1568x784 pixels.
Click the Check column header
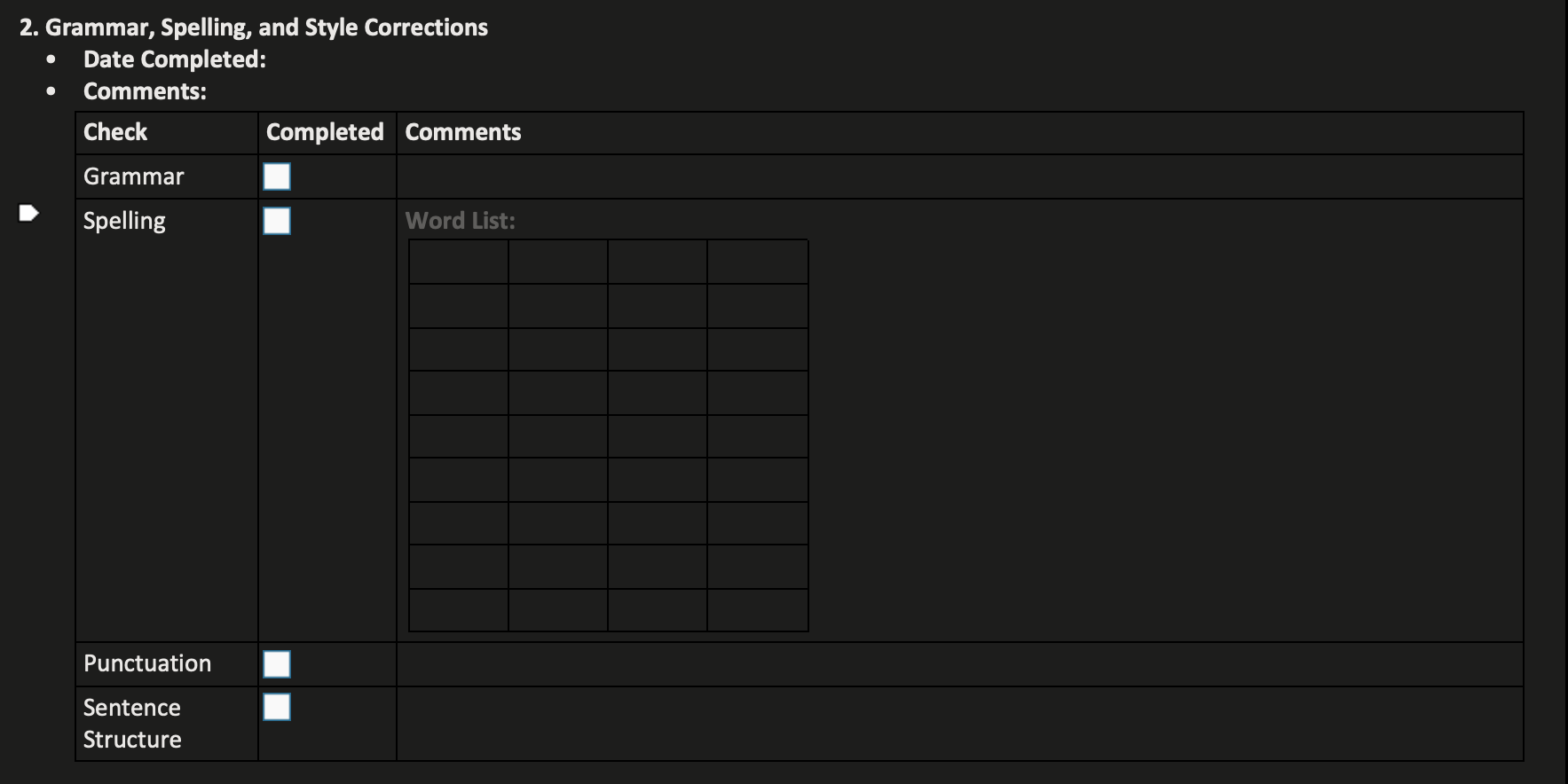(167, 133)
